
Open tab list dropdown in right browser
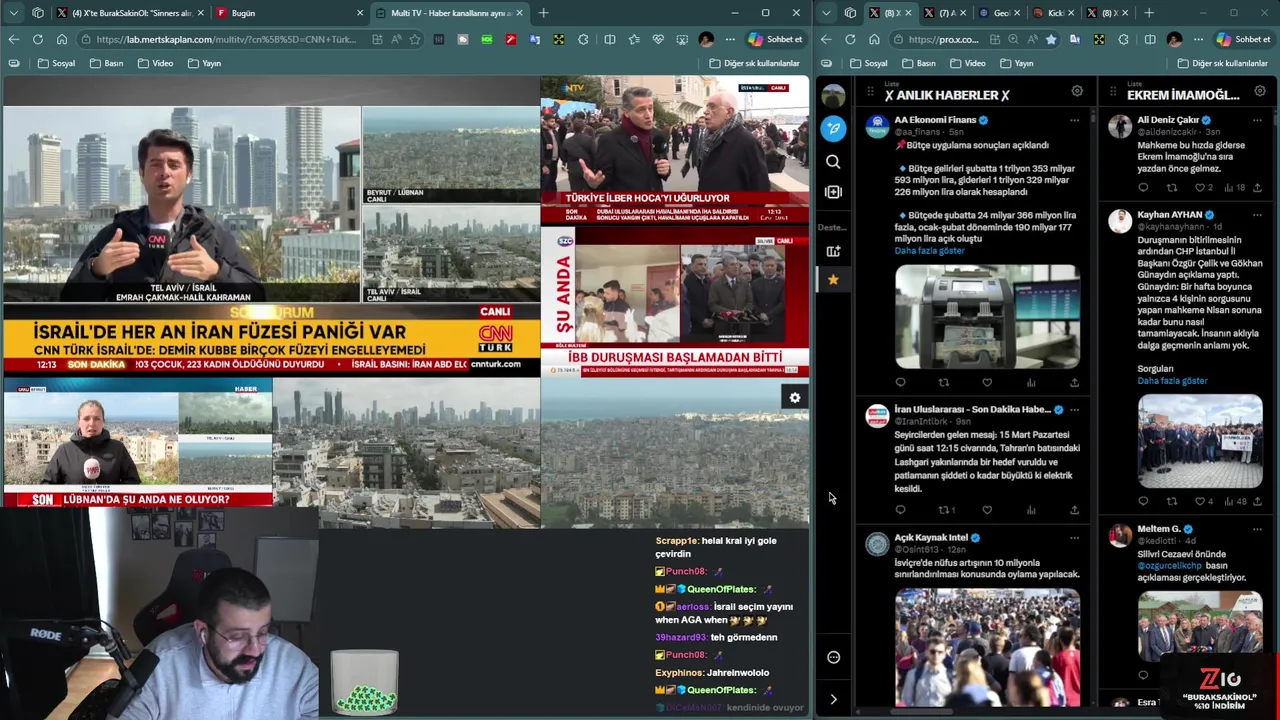point(825,13)
